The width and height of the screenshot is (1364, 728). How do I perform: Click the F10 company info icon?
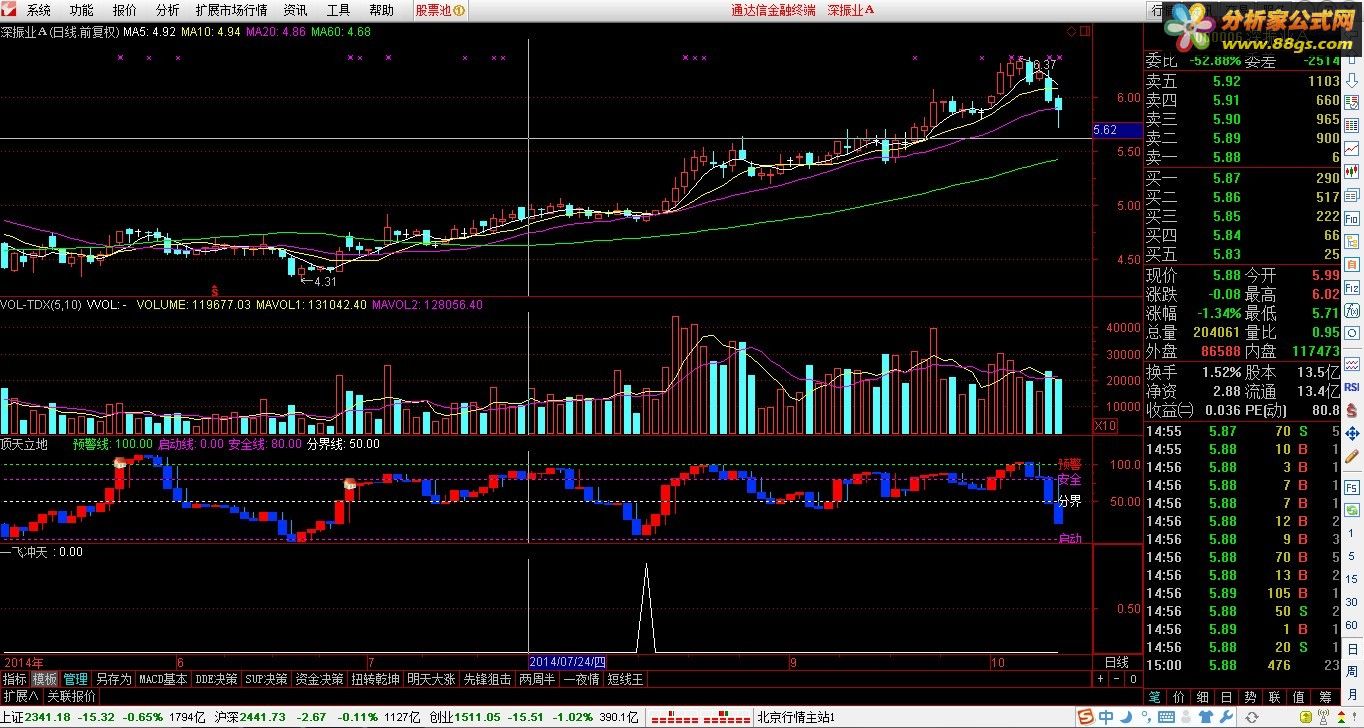click(1352, 218)
